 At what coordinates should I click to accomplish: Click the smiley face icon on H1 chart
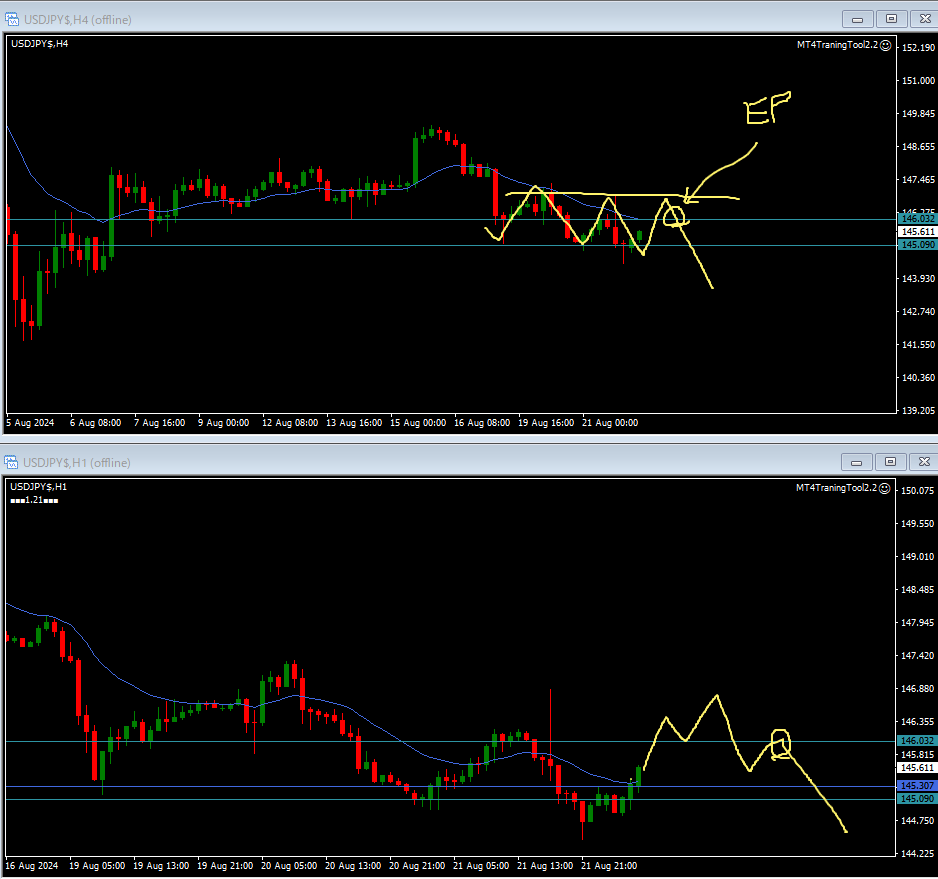pos(886,487)
